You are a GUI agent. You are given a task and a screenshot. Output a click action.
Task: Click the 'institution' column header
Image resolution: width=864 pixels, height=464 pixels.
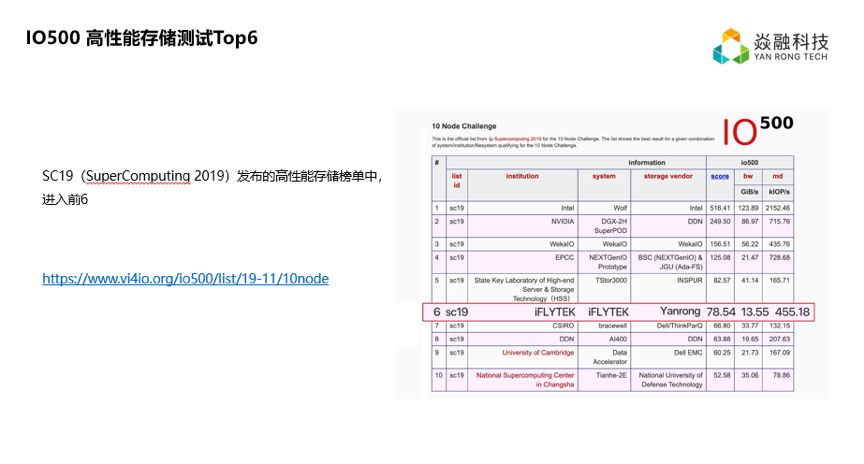[x=522, y=176]
